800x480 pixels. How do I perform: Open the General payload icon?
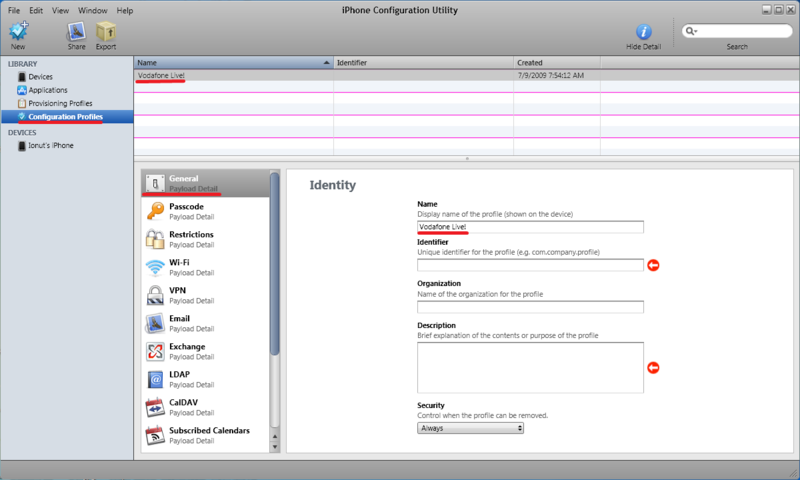point(155,183)
